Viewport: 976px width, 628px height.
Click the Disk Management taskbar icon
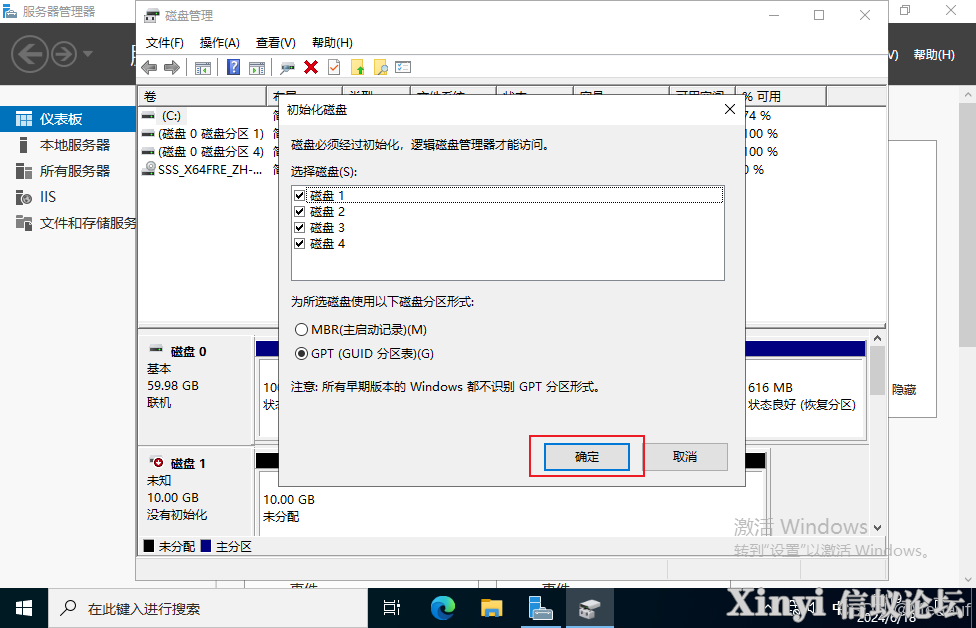pos(589,608)
